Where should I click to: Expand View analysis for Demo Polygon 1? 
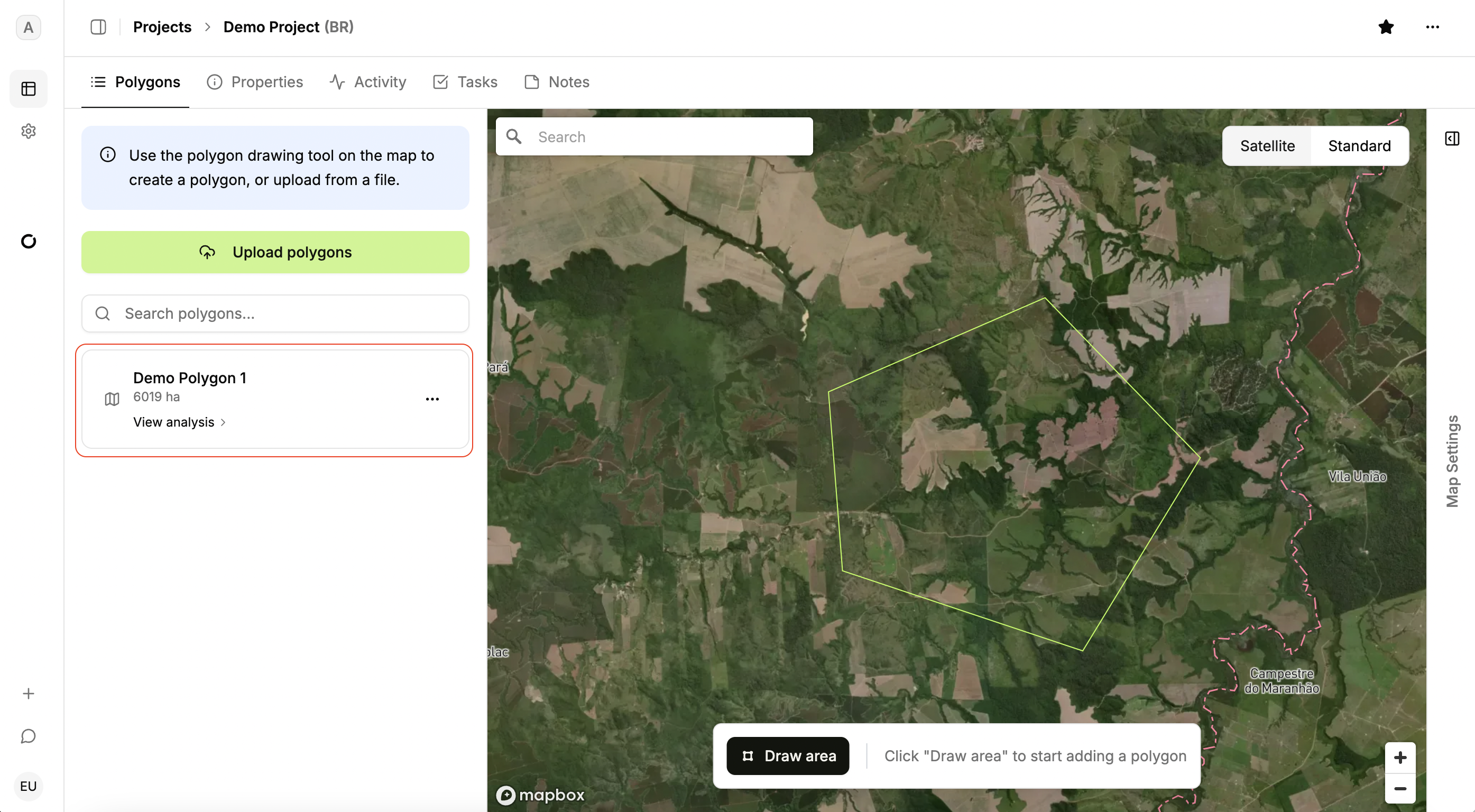179,422
